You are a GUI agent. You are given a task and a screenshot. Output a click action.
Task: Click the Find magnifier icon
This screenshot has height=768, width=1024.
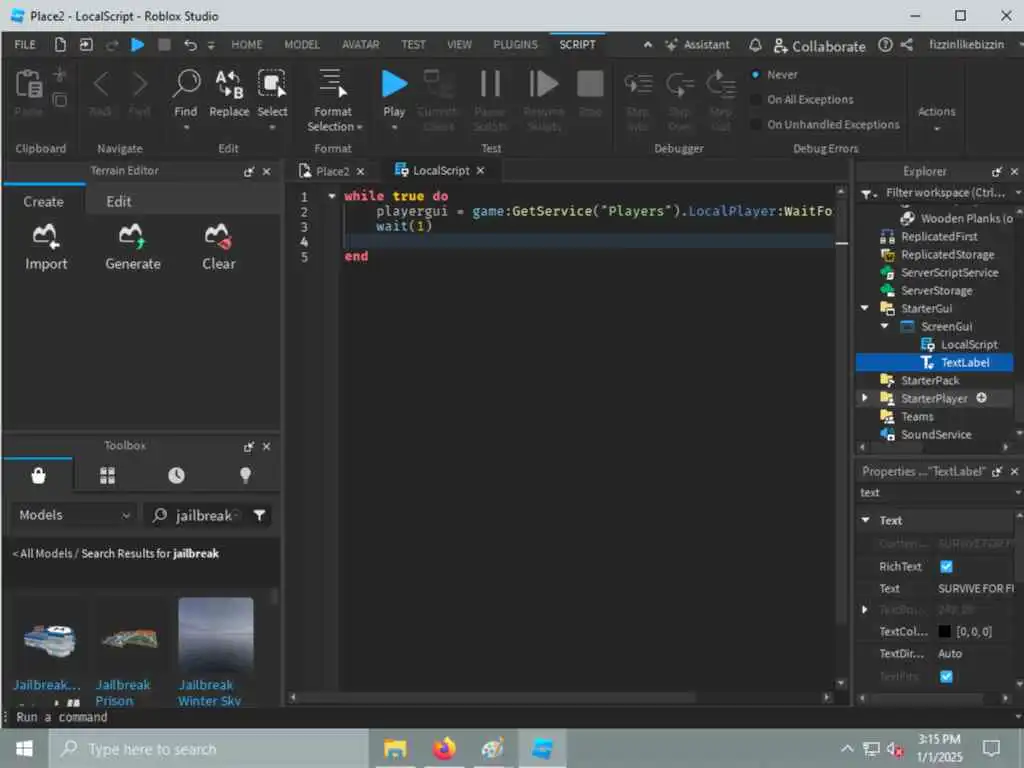coord(186,84)
